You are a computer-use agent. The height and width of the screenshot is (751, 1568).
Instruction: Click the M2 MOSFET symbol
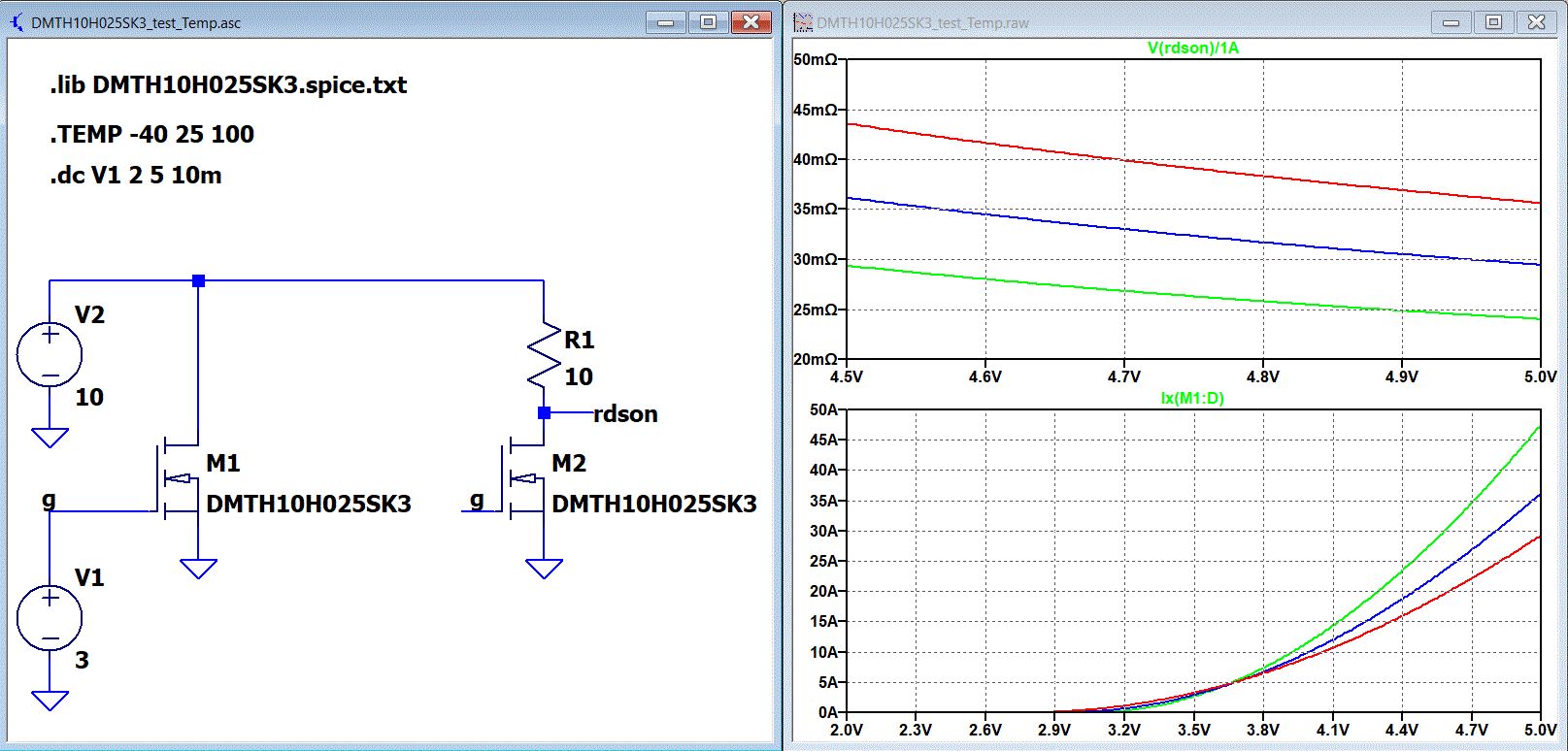click(525, 478)
